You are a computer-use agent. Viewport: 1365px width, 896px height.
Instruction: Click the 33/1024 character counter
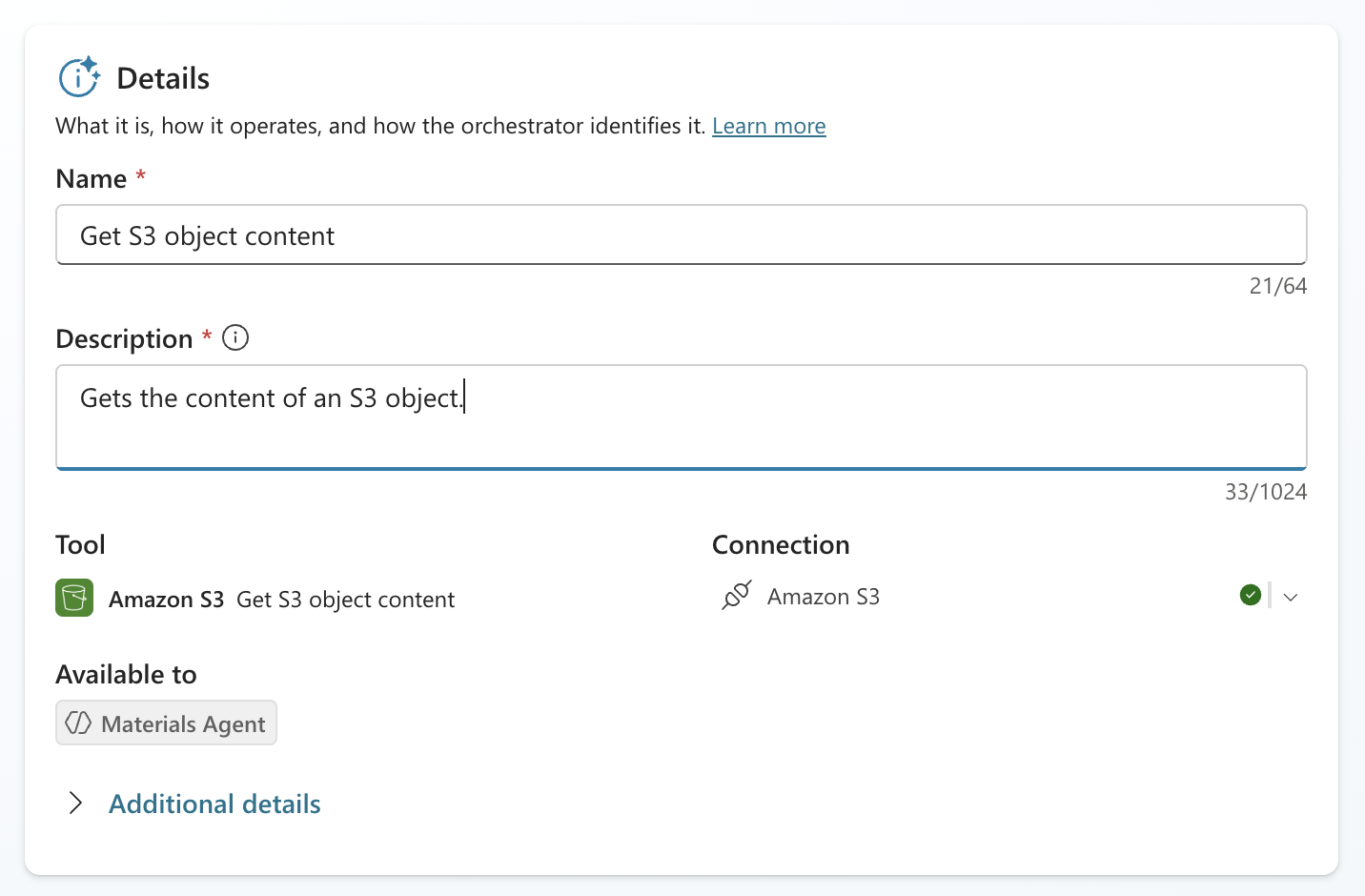(1265, 491)
